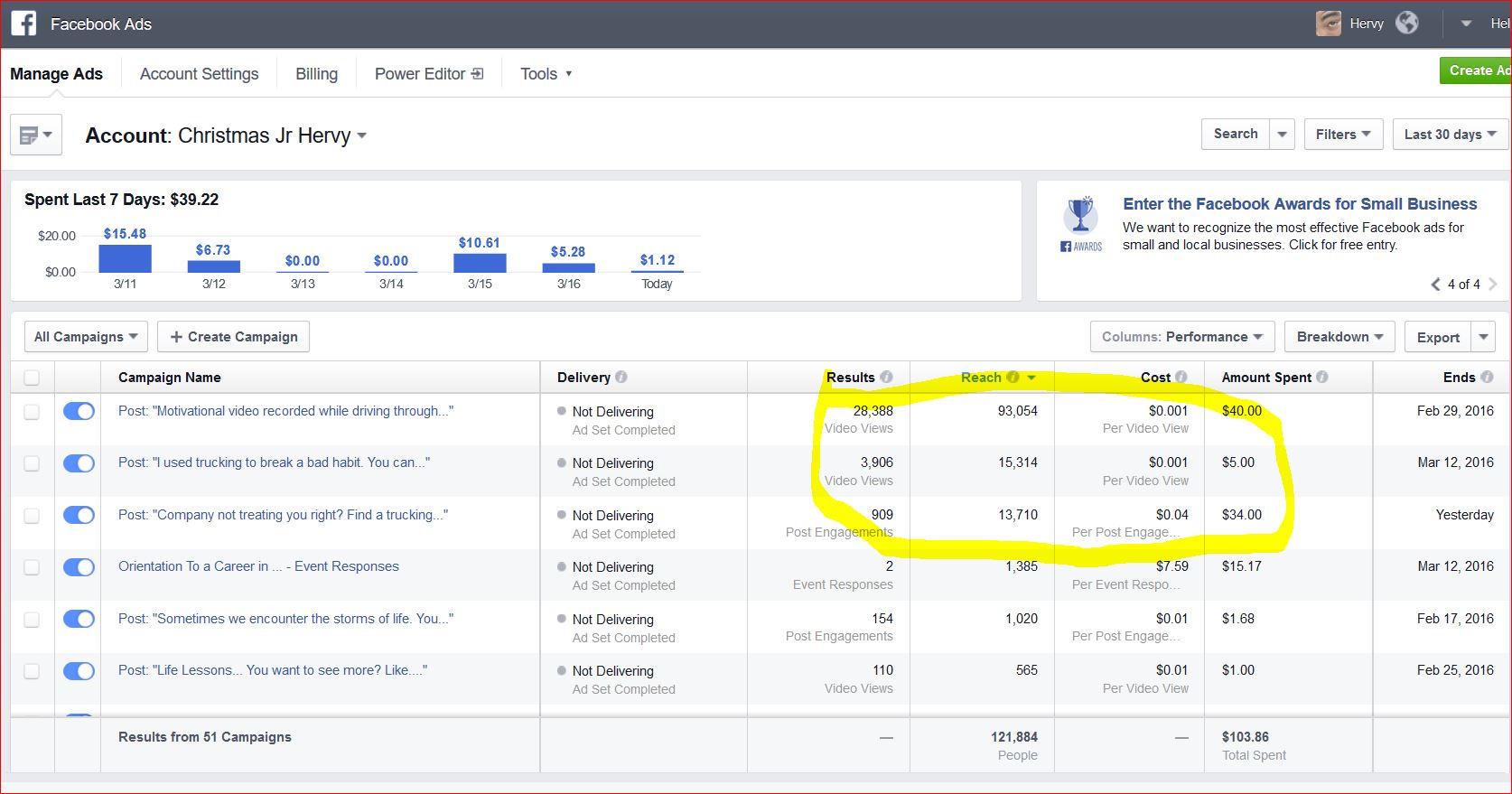
Task: Click info icon beside Amount Spent
Action: click(1322, 378)
